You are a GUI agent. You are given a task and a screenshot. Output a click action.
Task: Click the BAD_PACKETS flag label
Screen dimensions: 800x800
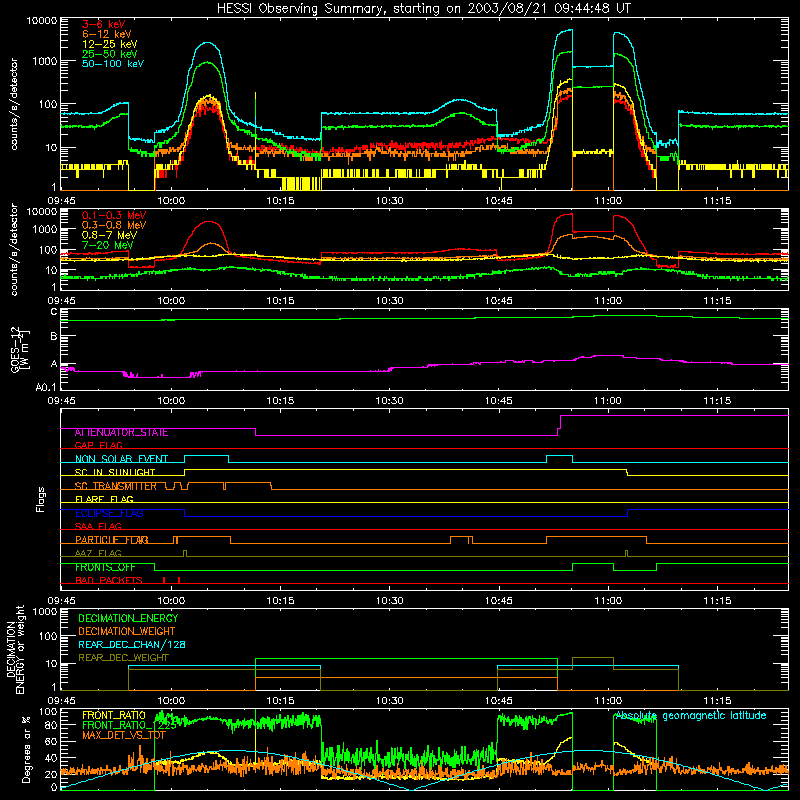pyautogui.click(x=109, y=581)
